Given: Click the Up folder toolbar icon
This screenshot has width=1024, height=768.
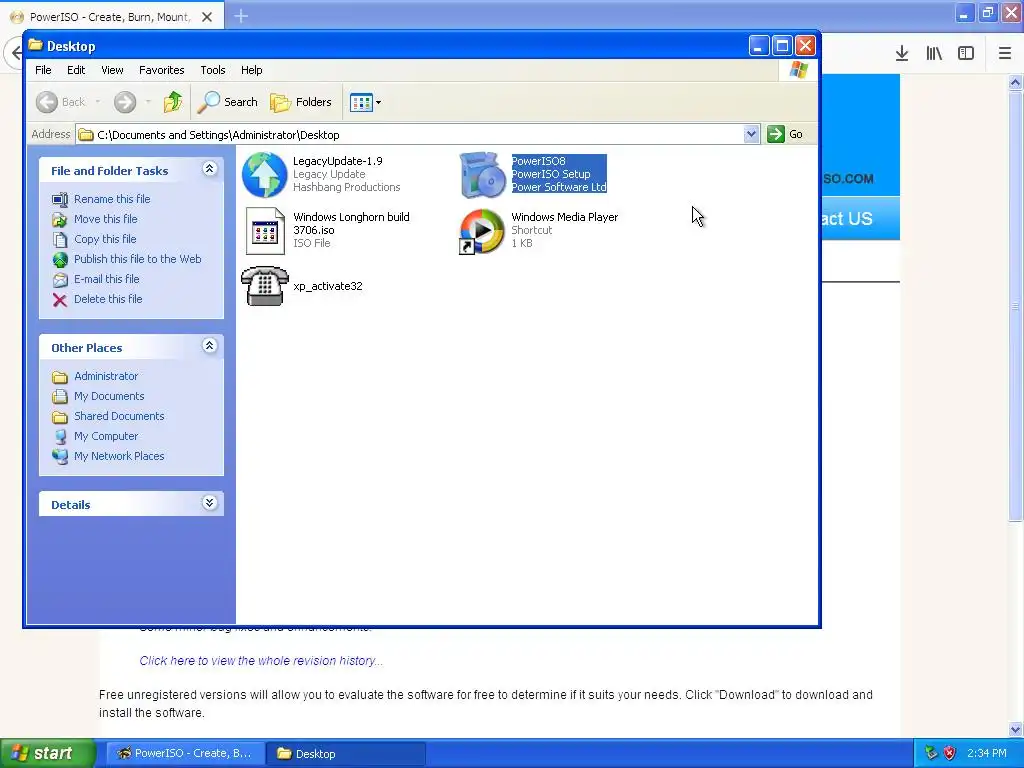Looking at the screenshot, I should click(173, 102).
